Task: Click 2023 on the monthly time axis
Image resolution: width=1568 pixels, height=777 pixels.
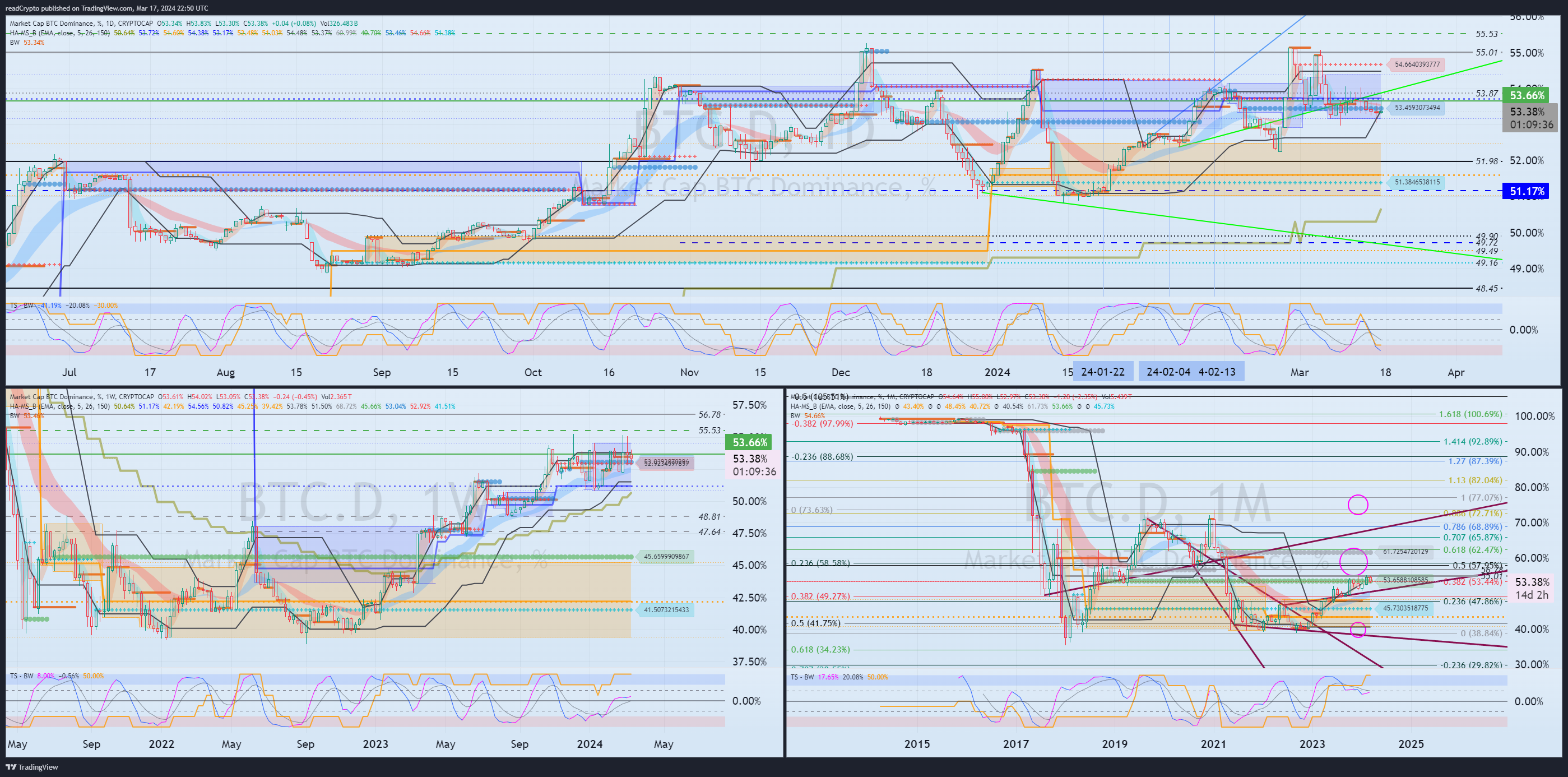Action: point(1312,743)
